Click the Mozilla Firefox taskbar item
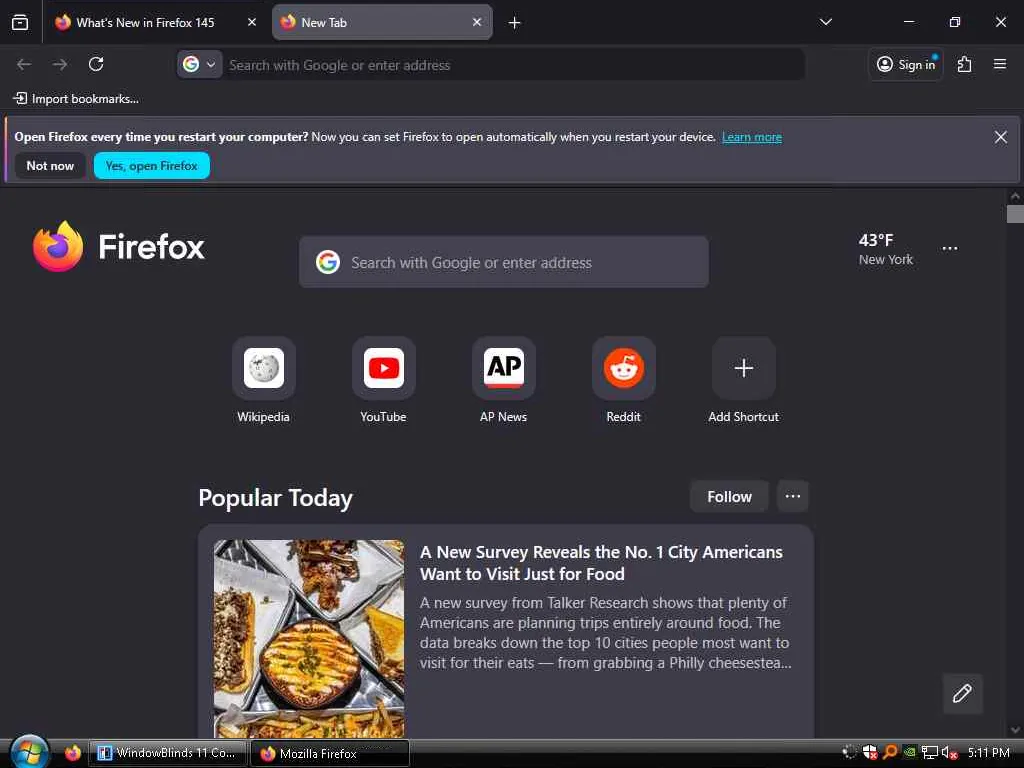This screenshot has width=1024, height=768. [x=330, y=754]
